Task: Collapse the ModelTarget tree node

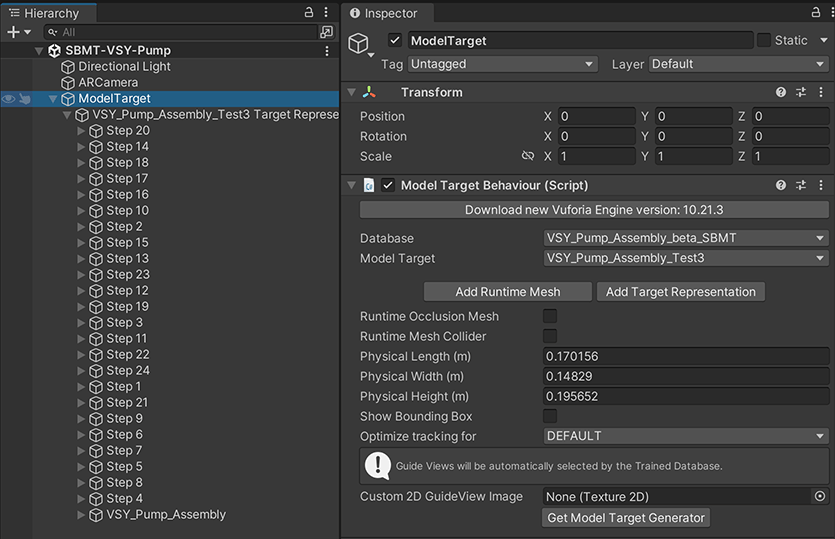Action: coord(53,99)
